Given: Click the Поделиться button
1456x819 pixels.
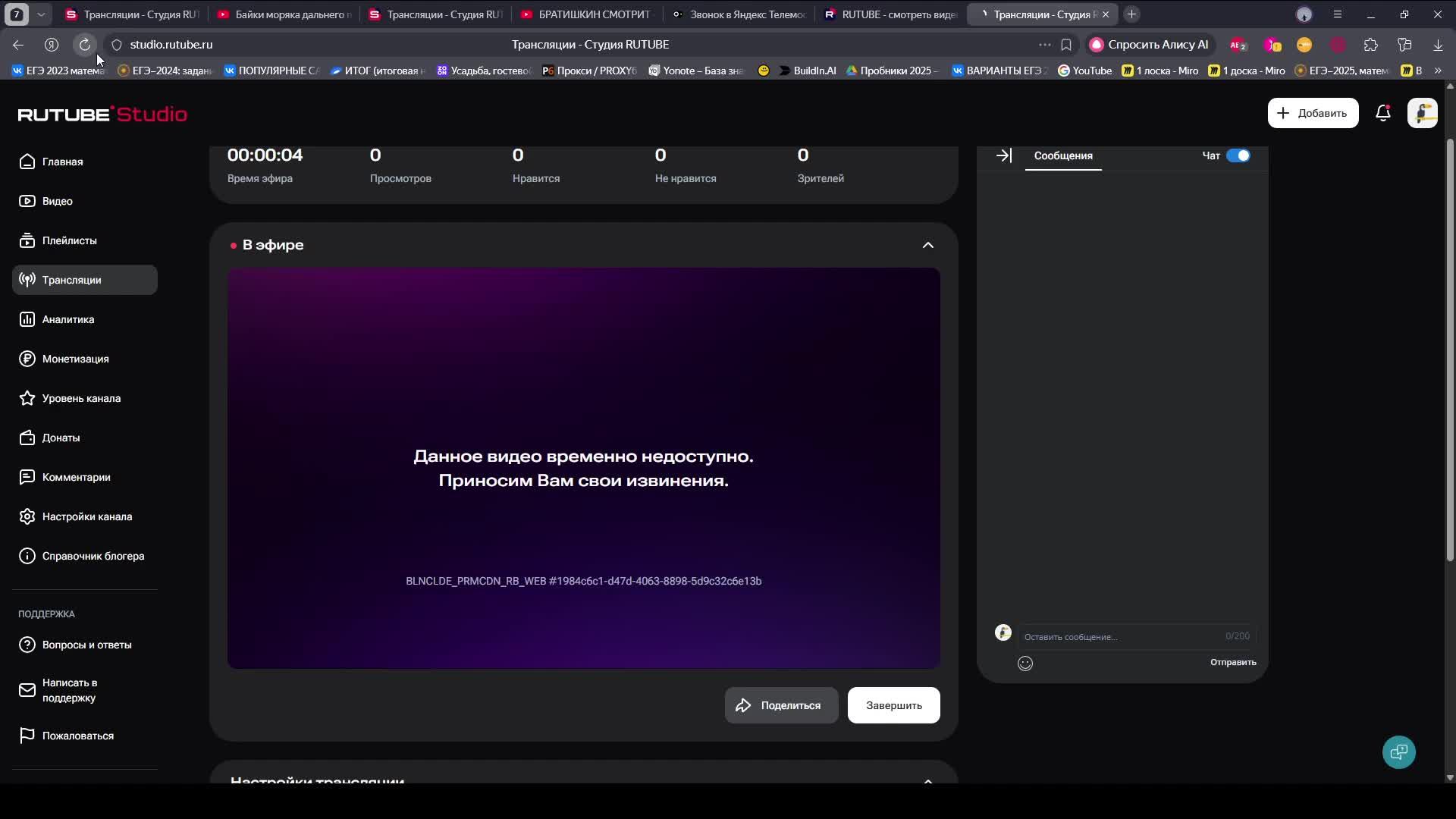Looking at the screenshot, I should 781,705.
